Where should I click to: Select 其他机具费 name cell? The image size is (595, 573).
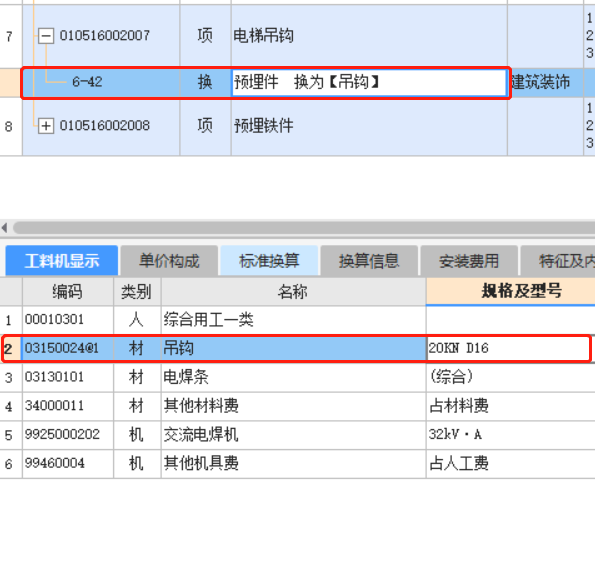pos(293,464)
